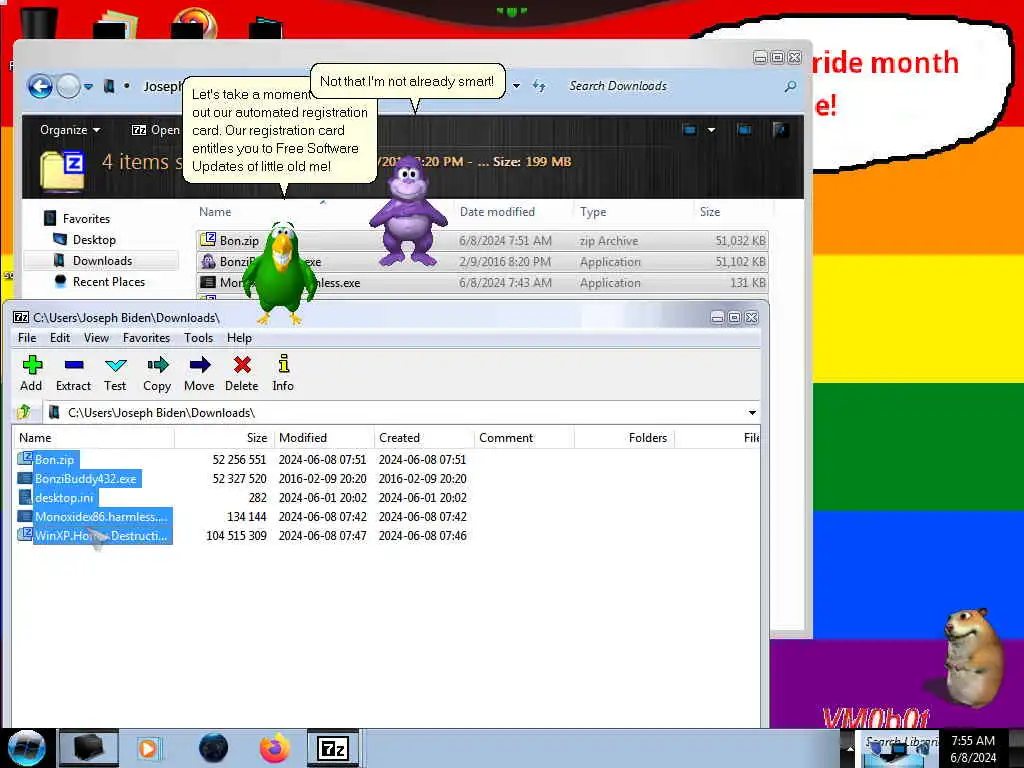This screenshot has height=768, width=1024.
Task: Switch to 7-Zip taskbar button
Action: click(333, 748)
